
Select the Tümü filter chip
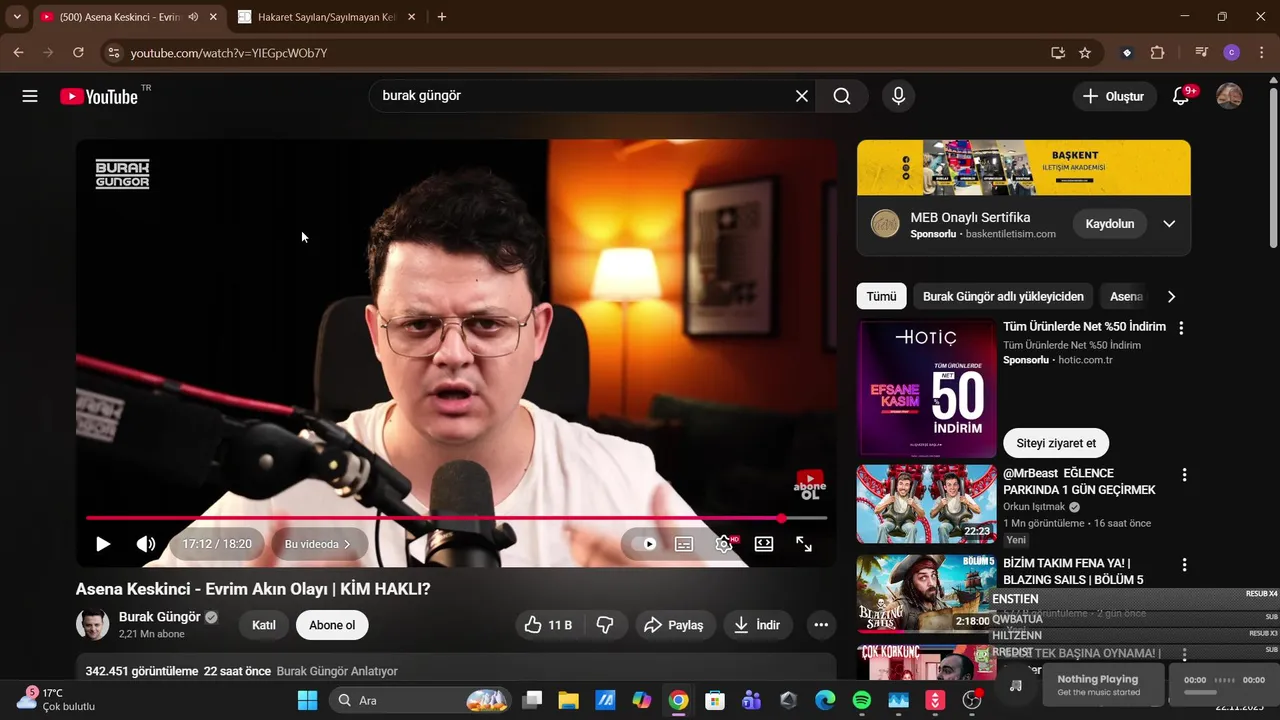pyautogui.click(x=881, y=296)
